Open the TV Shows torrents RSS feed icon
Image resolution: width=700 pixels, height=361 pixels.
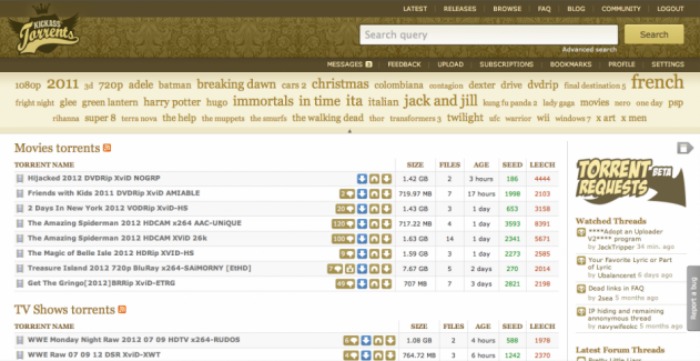122,309
